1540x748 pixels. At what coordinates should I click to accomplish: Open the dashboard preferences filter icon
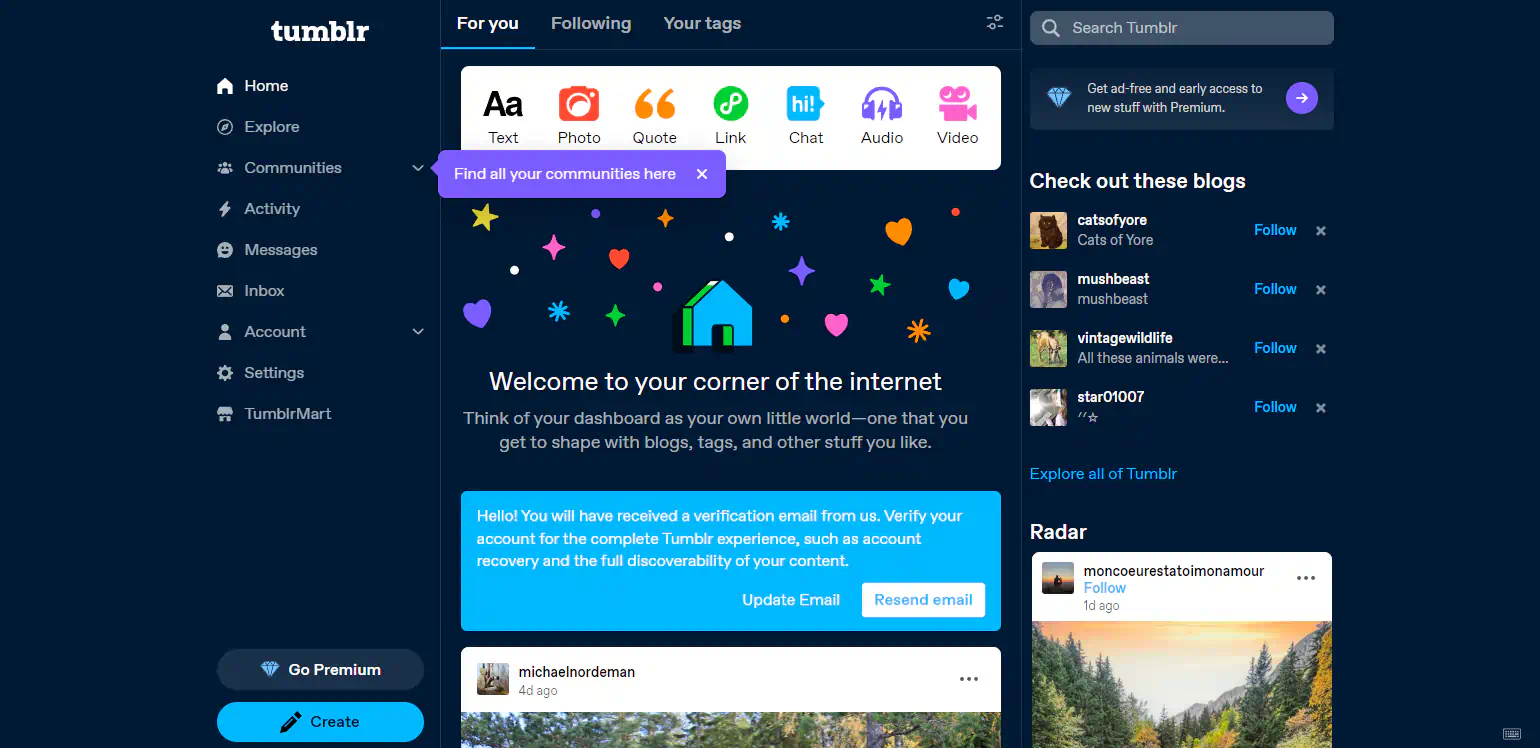(994, 21)
